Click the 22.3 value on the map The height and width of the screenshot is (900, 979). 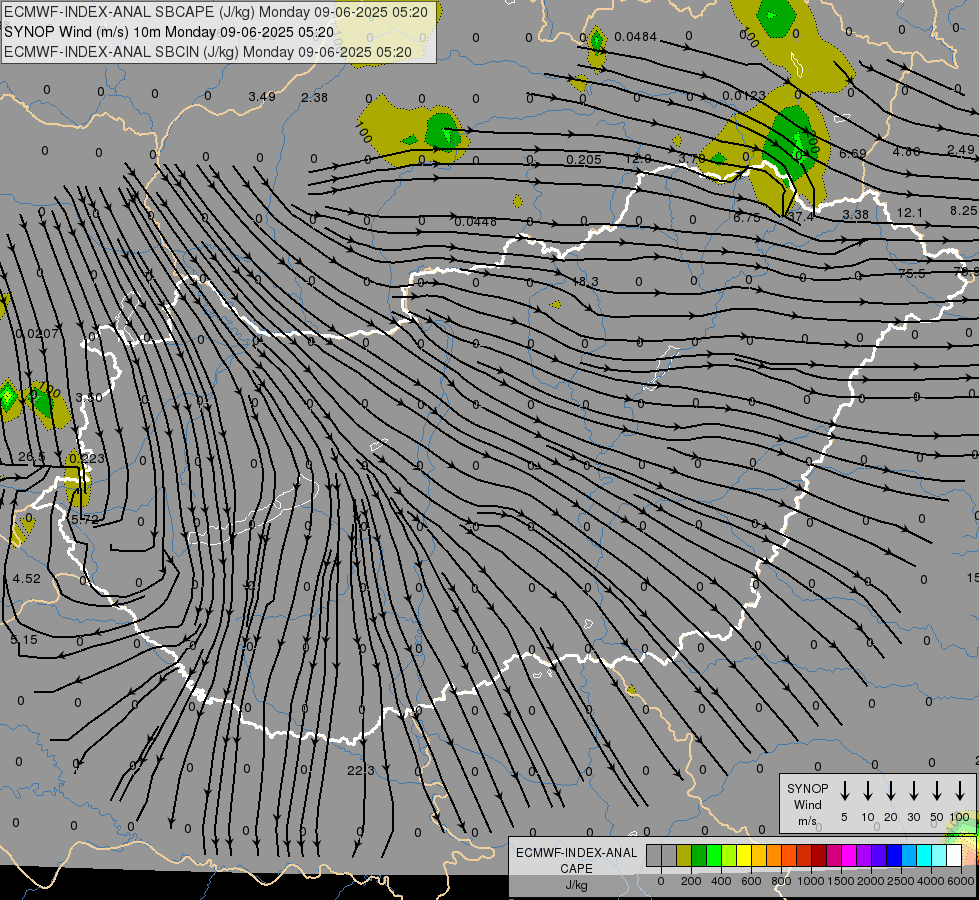point(361,771)
